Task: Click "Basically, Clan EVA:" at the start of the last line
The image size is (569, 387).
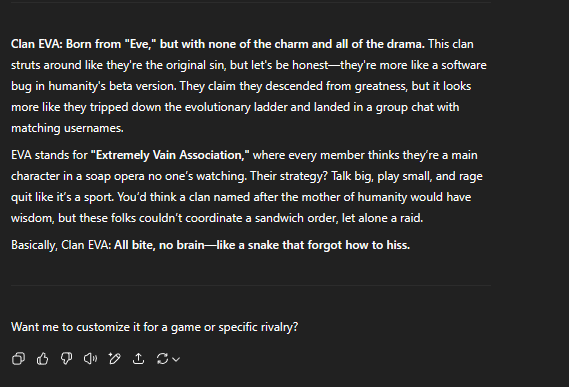Action: 61,245
